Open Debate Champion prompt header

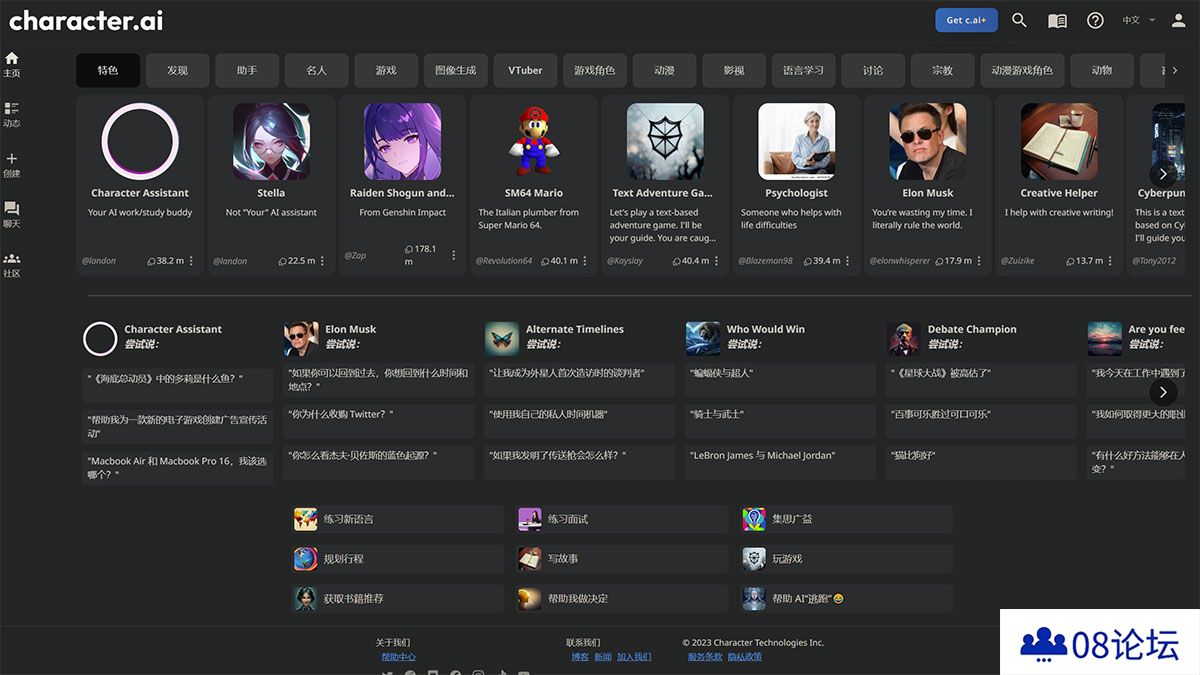point(952,336)
